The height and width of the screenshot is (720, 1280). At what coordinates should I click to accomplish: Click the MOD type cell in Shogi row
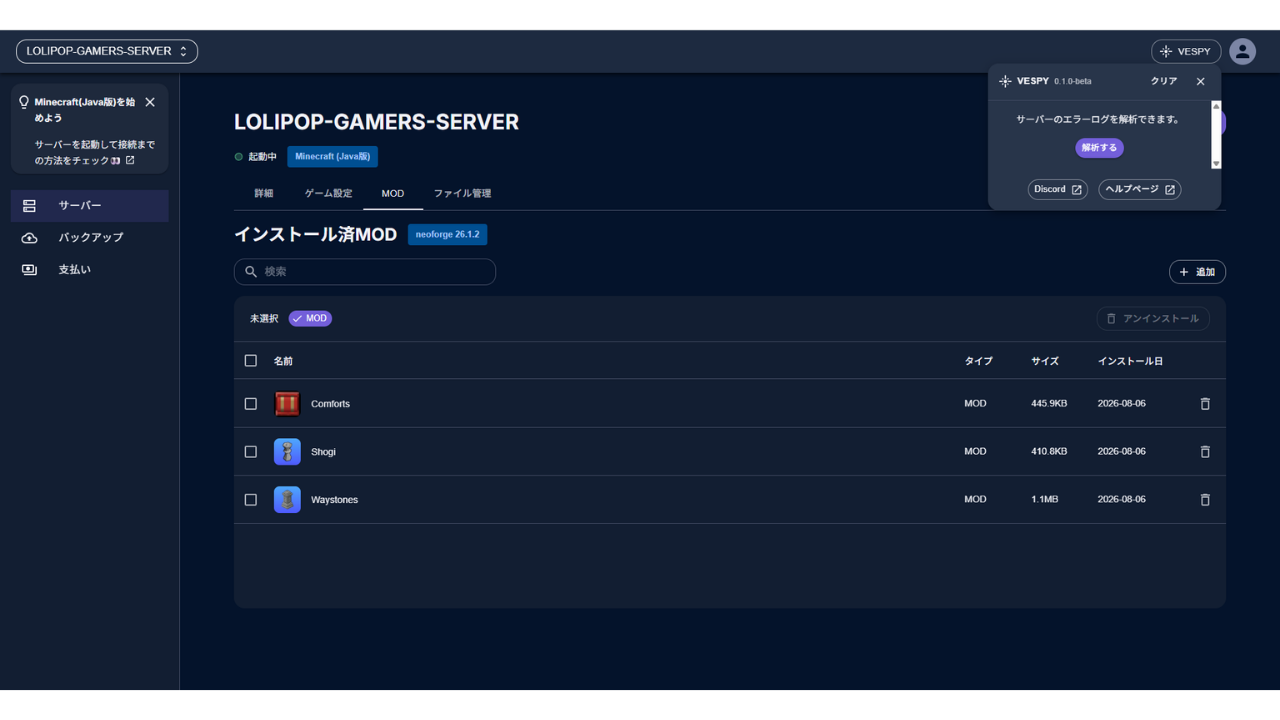pyautogui.click(x=975, y=452)
